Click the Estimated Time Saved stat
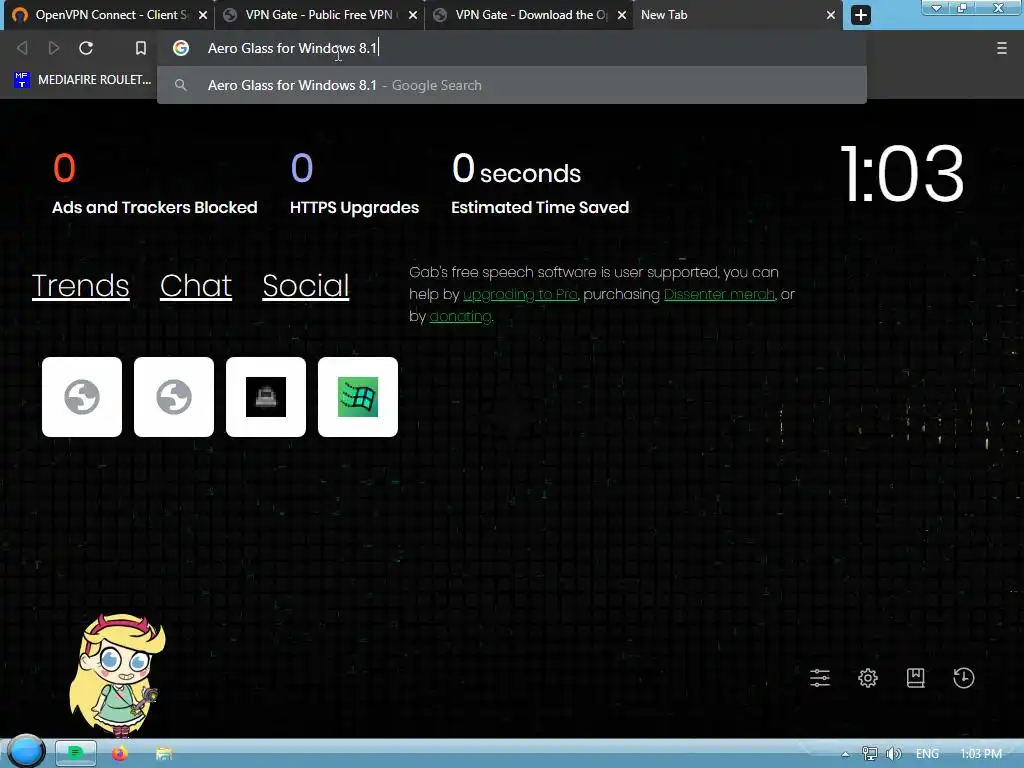Viewport: 1024px width, 768px height. coord(540,184)
